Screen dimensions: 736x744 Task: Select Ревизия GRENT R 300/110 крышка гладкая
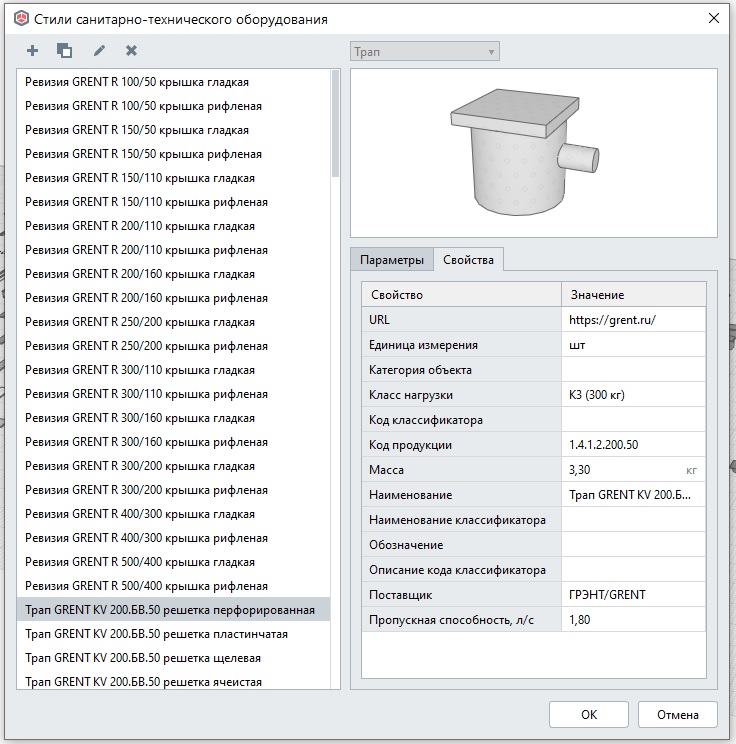[x=174, y=370]
